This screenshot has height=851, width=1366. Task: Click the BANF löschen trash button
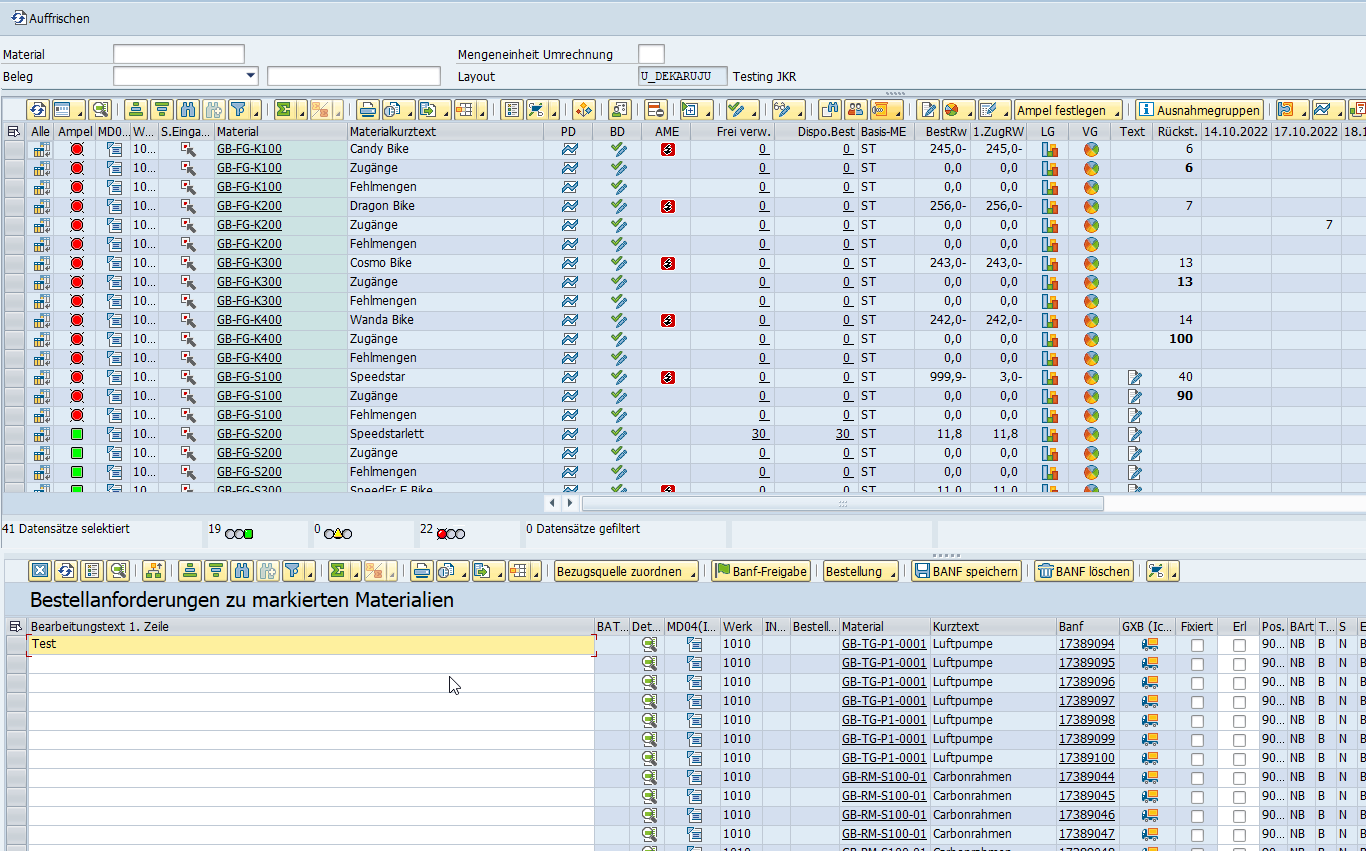coord(1084,572)
